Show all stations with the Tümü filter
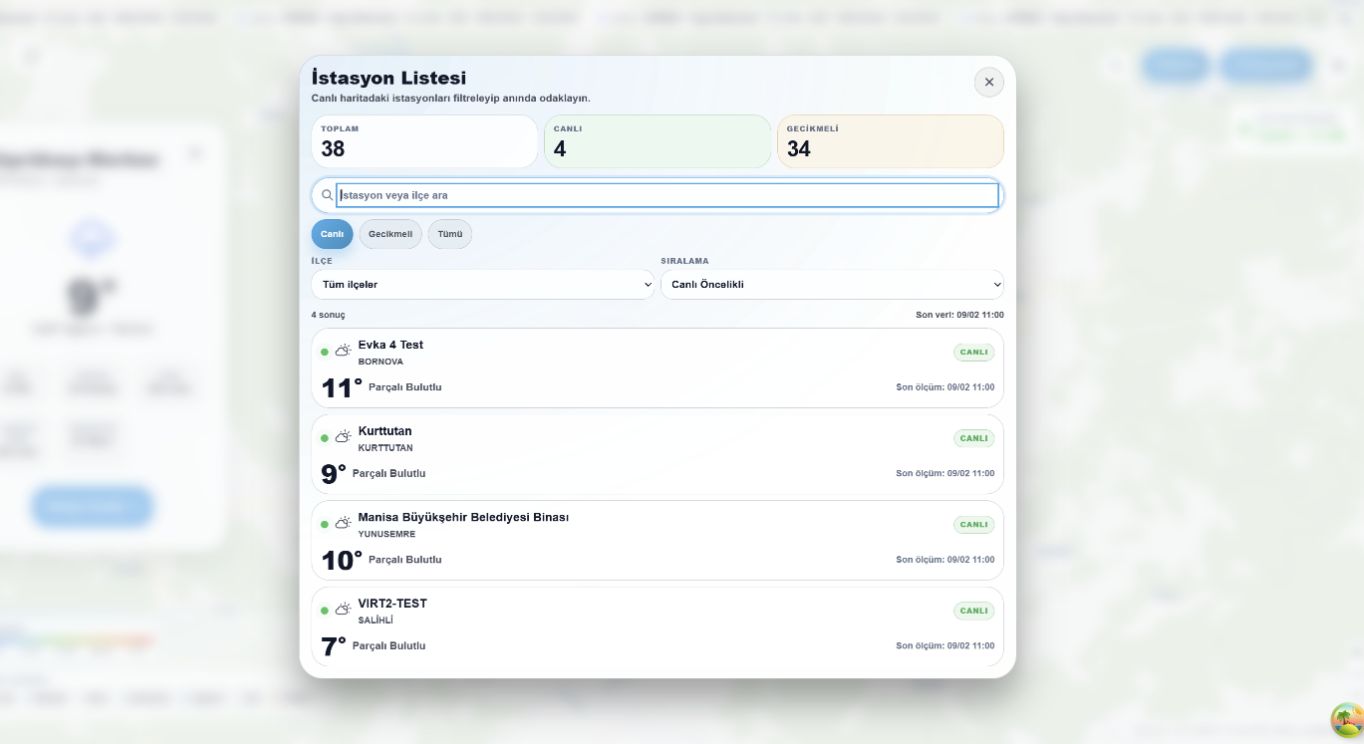This screenshot has width=1364, height=744. point(450,234)
